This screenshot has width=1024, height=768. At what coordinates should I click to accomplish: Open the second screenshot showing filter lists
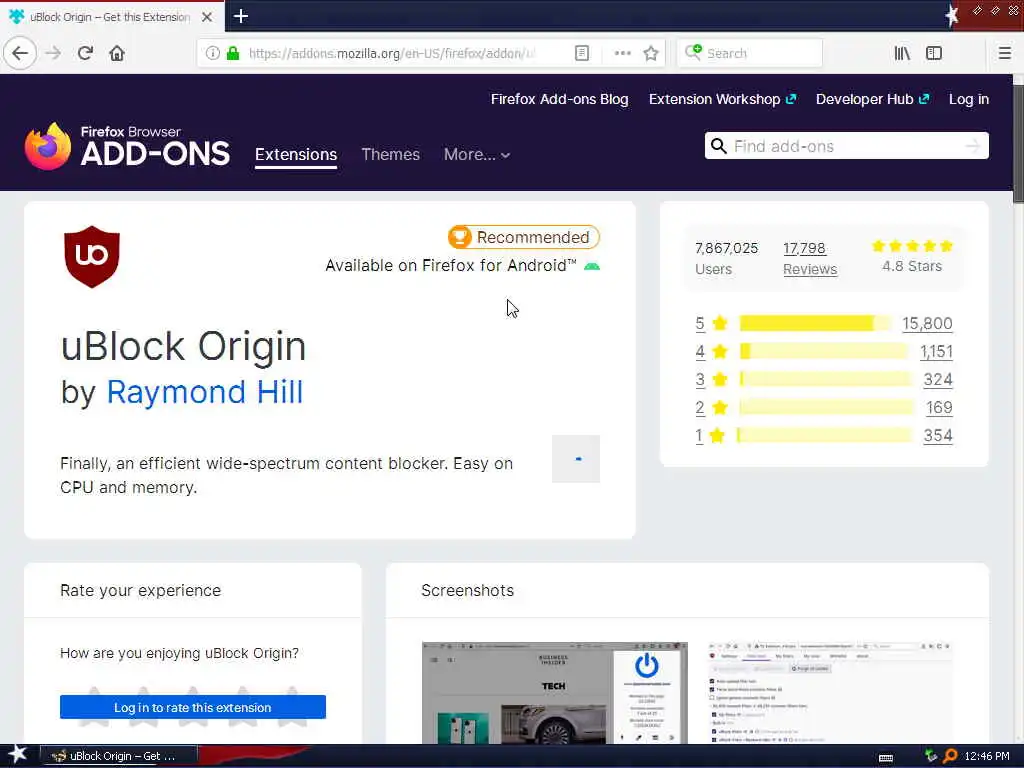click(x=830, y=692)
